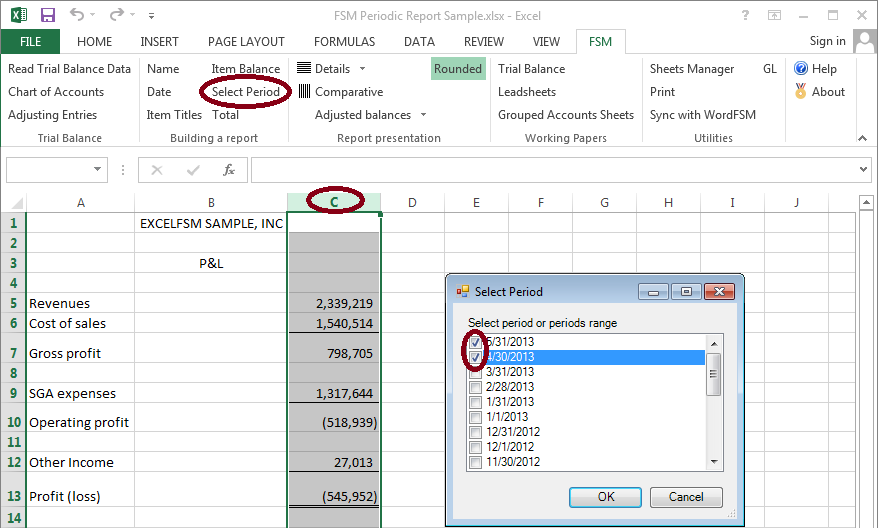Viewport: 878px width, 528px height.
Task: Open the Customize Quick Access Toolbar arrow
Action: [151, 16]
